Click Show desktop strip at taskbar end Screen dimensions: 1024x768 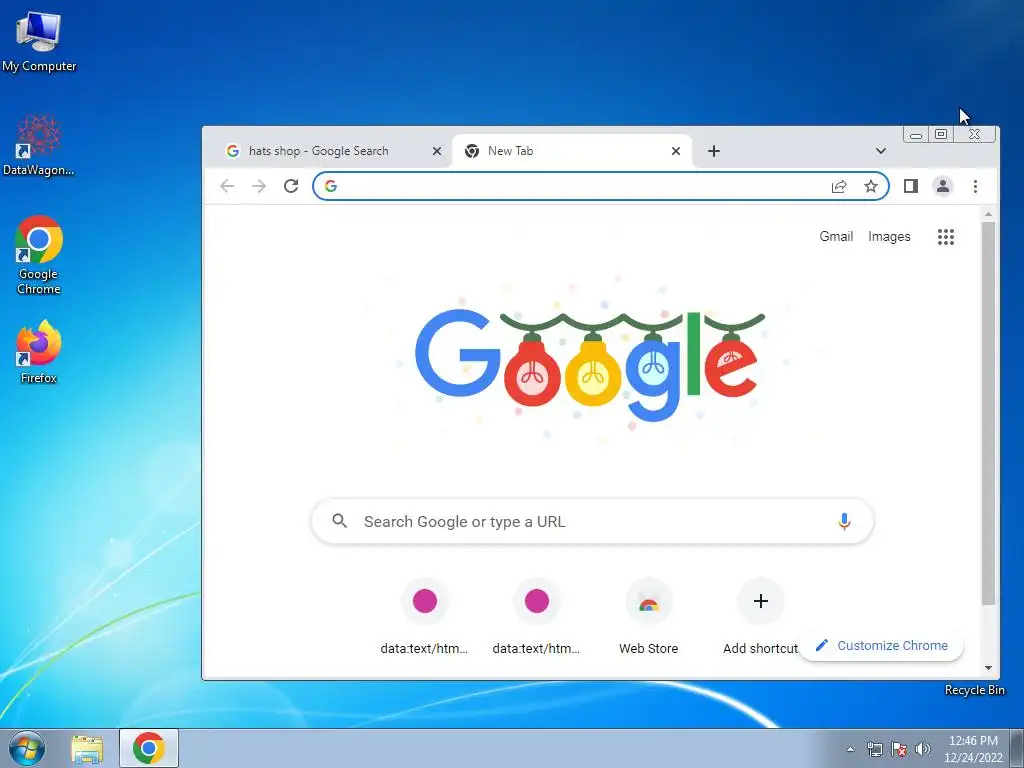pyautogui.click(x=1017, y=748)
